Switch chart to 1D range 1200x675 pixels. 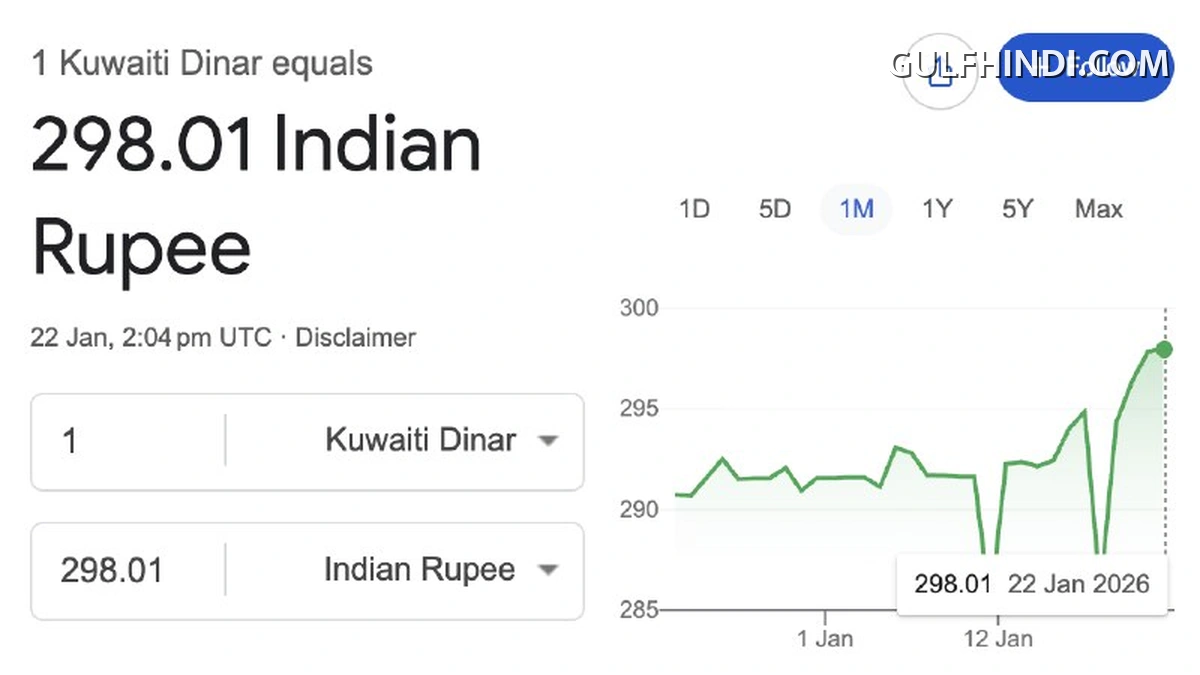[x=694, y=209]
